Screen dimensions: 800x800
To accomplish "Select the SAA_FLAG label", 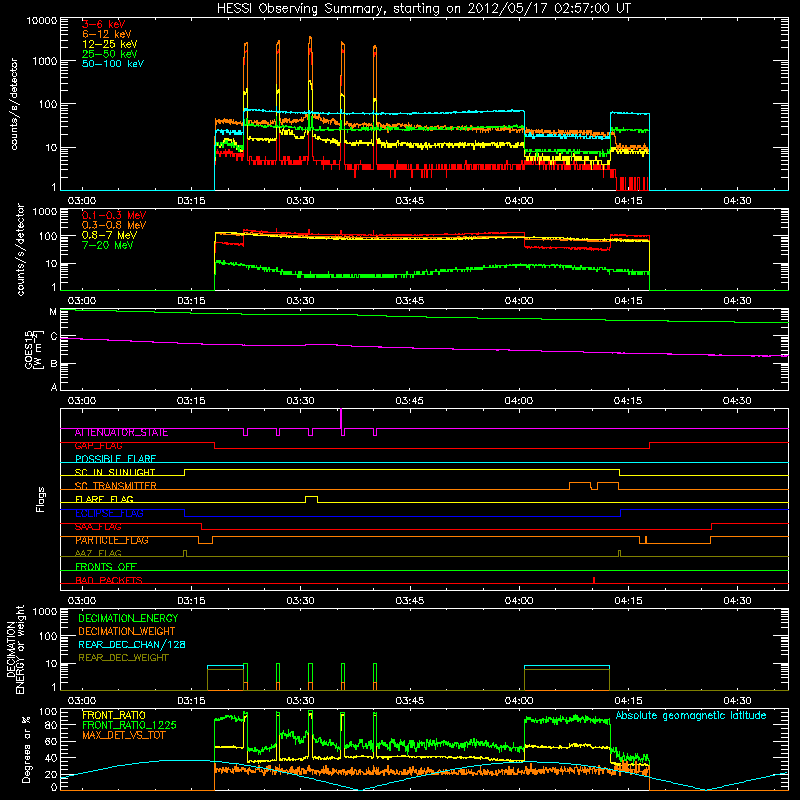I will pos(98,527).
